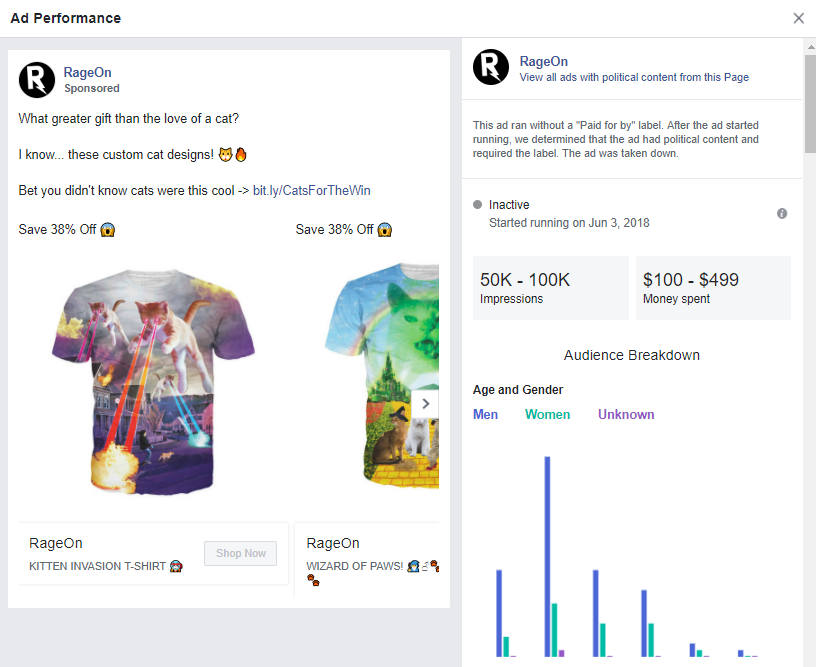Click the second 'Save 38% Off' text
816x667 pixels.
coord(343,229)
